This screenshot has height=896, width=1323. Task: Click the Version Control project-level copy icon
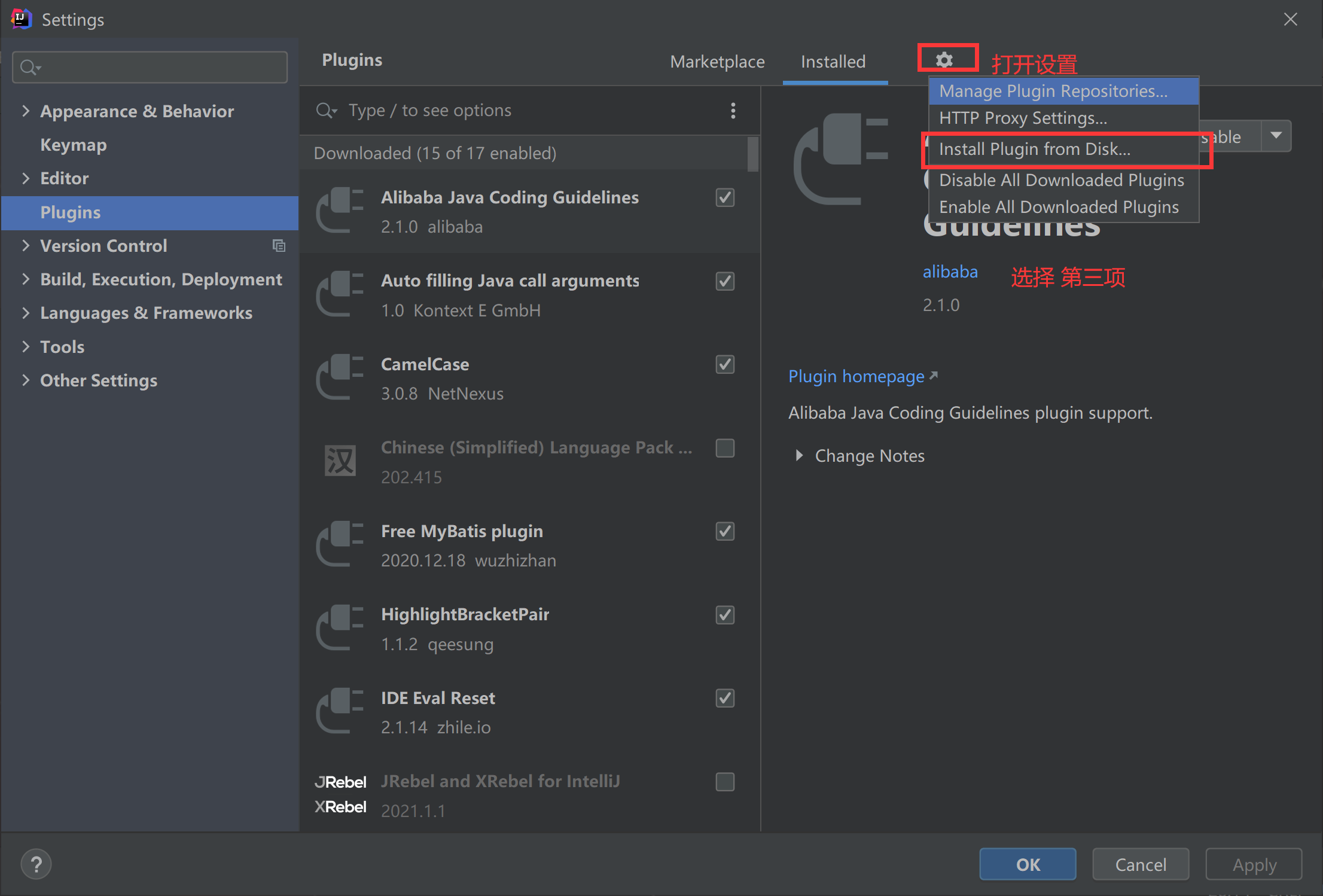(279, 246)
